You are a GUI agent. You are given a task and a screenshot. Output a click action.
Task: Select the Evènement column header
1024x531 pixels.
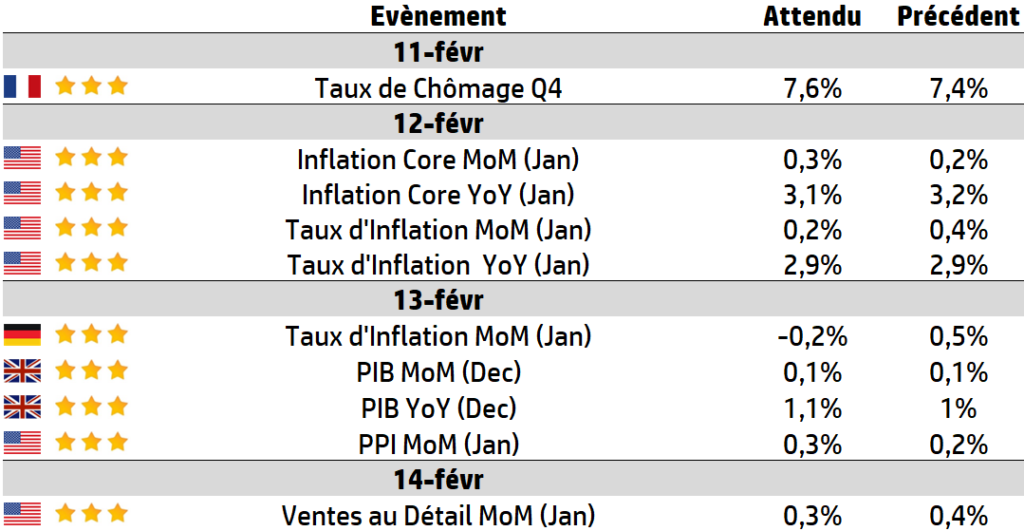[x=438, y=16]
